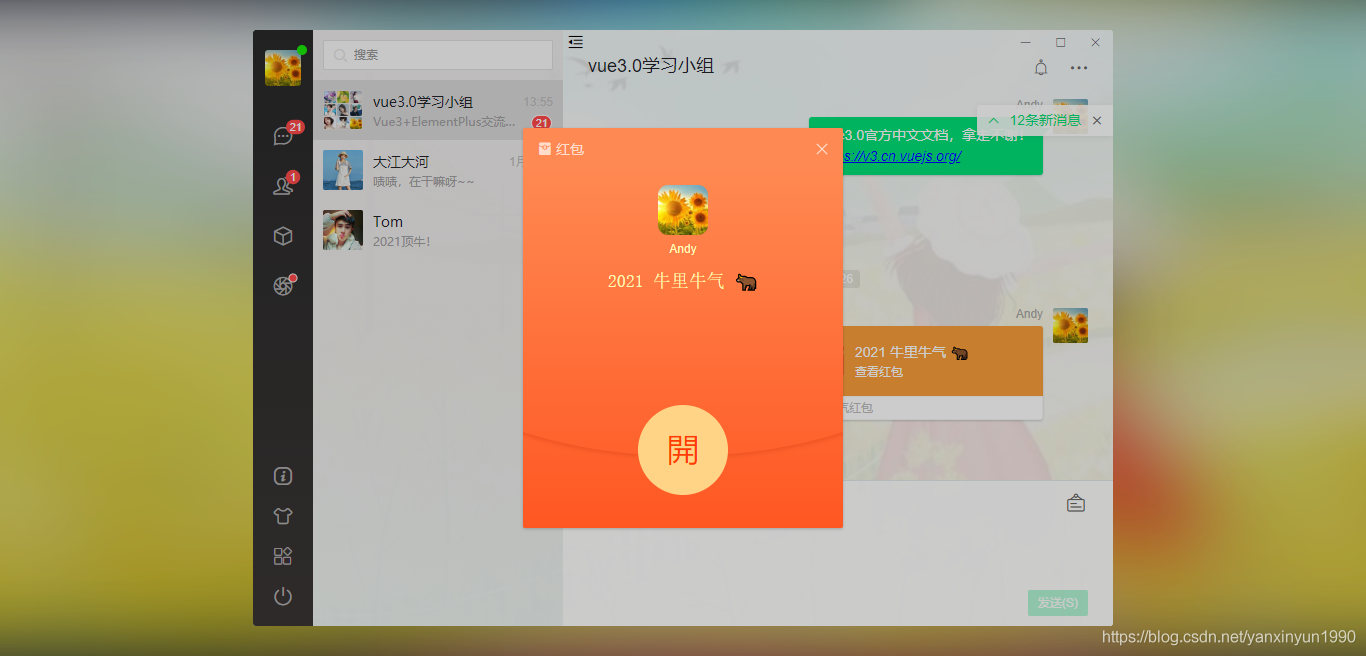Screen dimensions: 1366x656
Task: Open the notification bell for vue3.0学习小组
Action: point(1040,67)
